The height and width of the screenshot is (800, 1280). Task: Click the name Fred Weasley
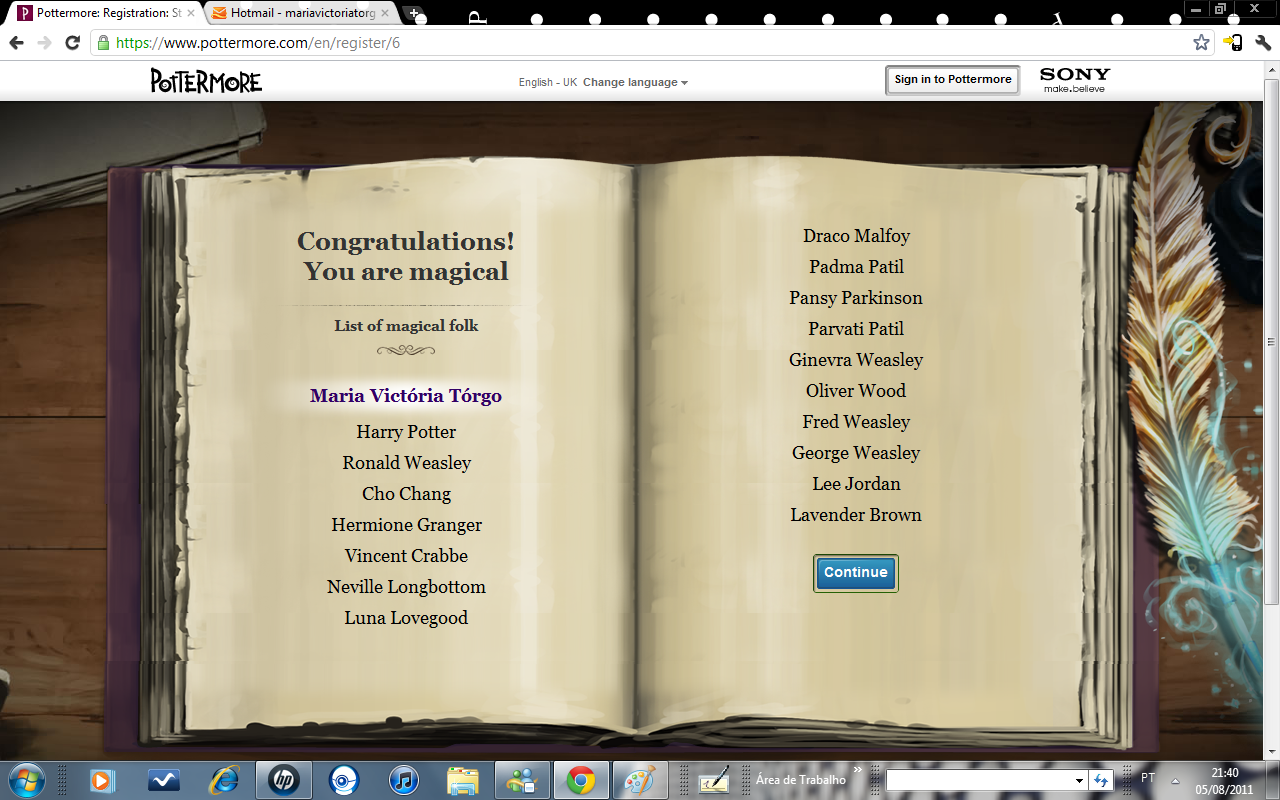pyautogui.click(x=856, y=422)
